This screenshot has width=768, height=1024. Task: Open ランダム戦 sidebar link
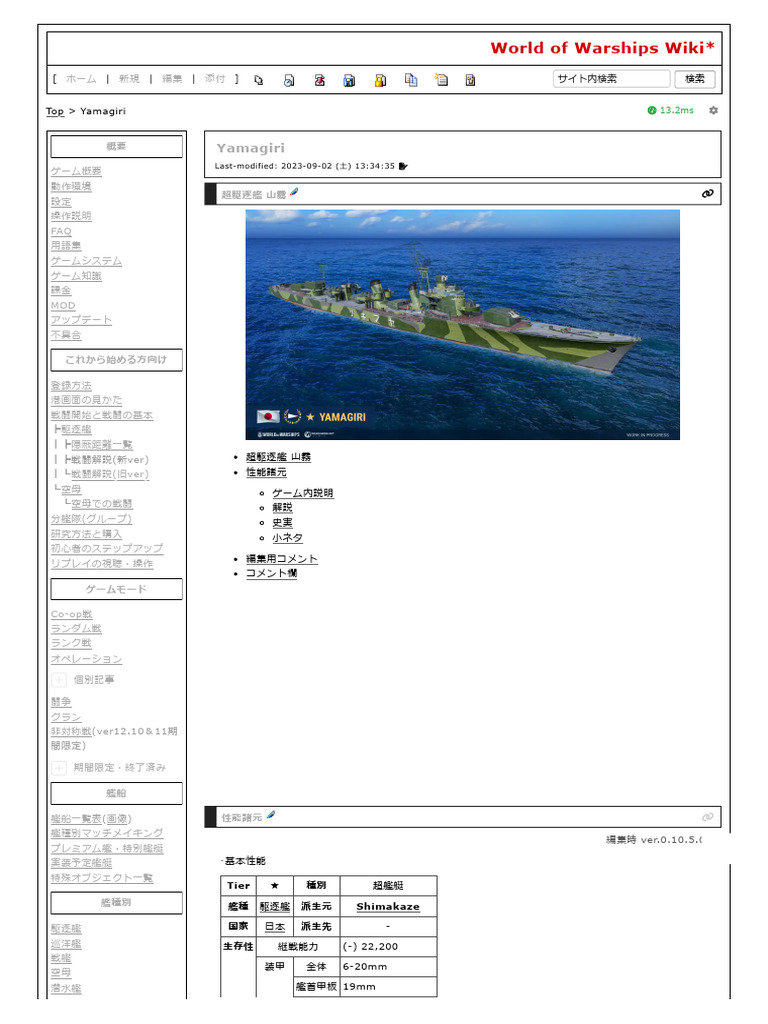tap(76, 629)
